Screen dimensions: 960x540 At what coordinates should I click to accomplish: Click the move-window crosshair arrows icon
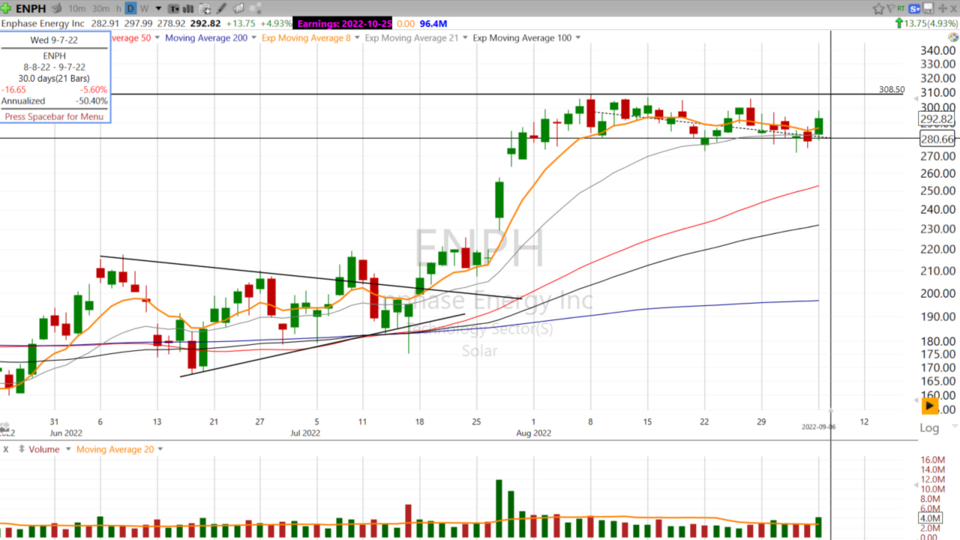[x=943, y=9]
